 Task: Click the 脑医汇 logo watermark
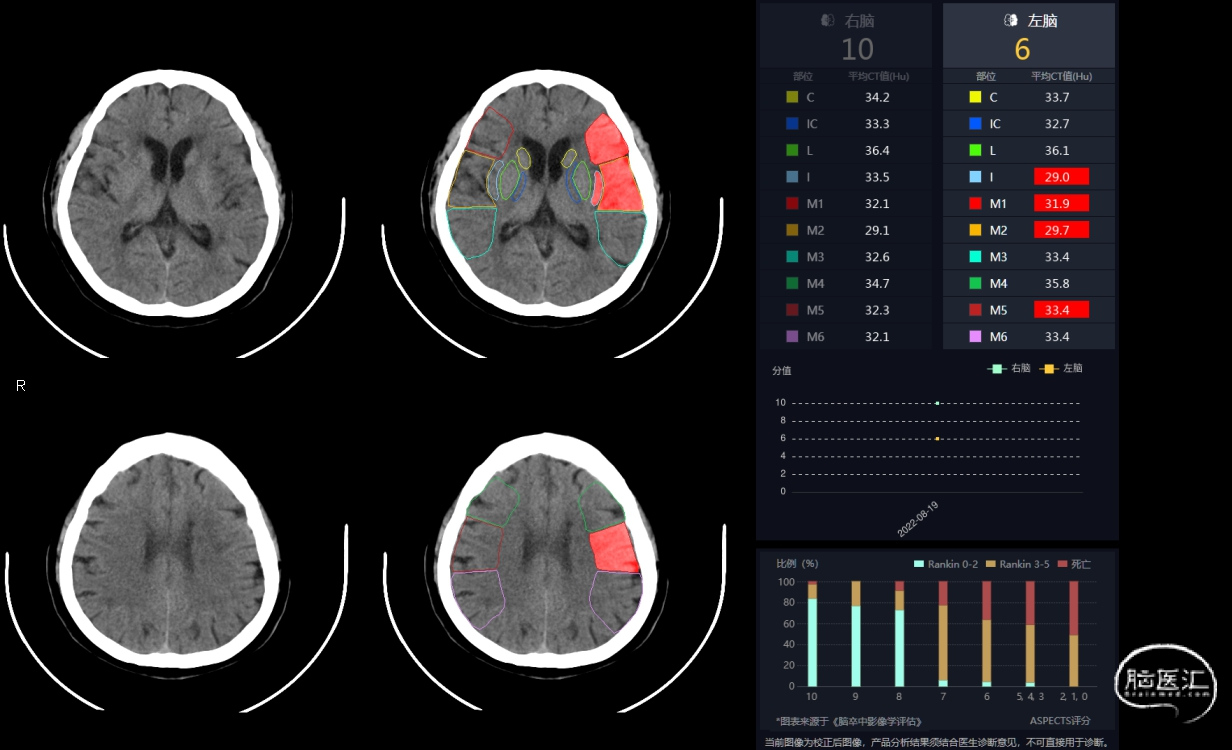pos(1166,683)
